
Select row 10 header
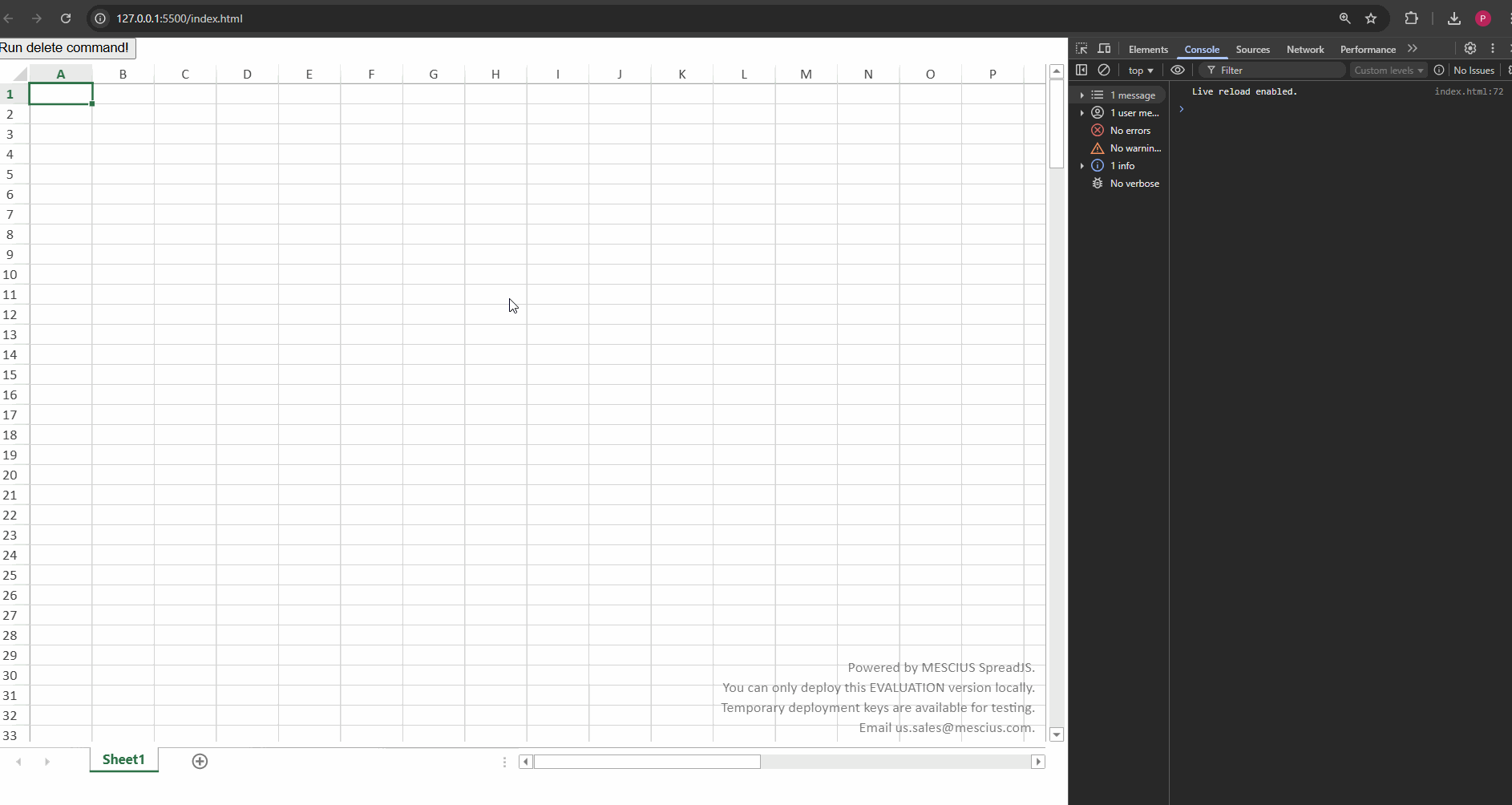(x=14, y=274)
